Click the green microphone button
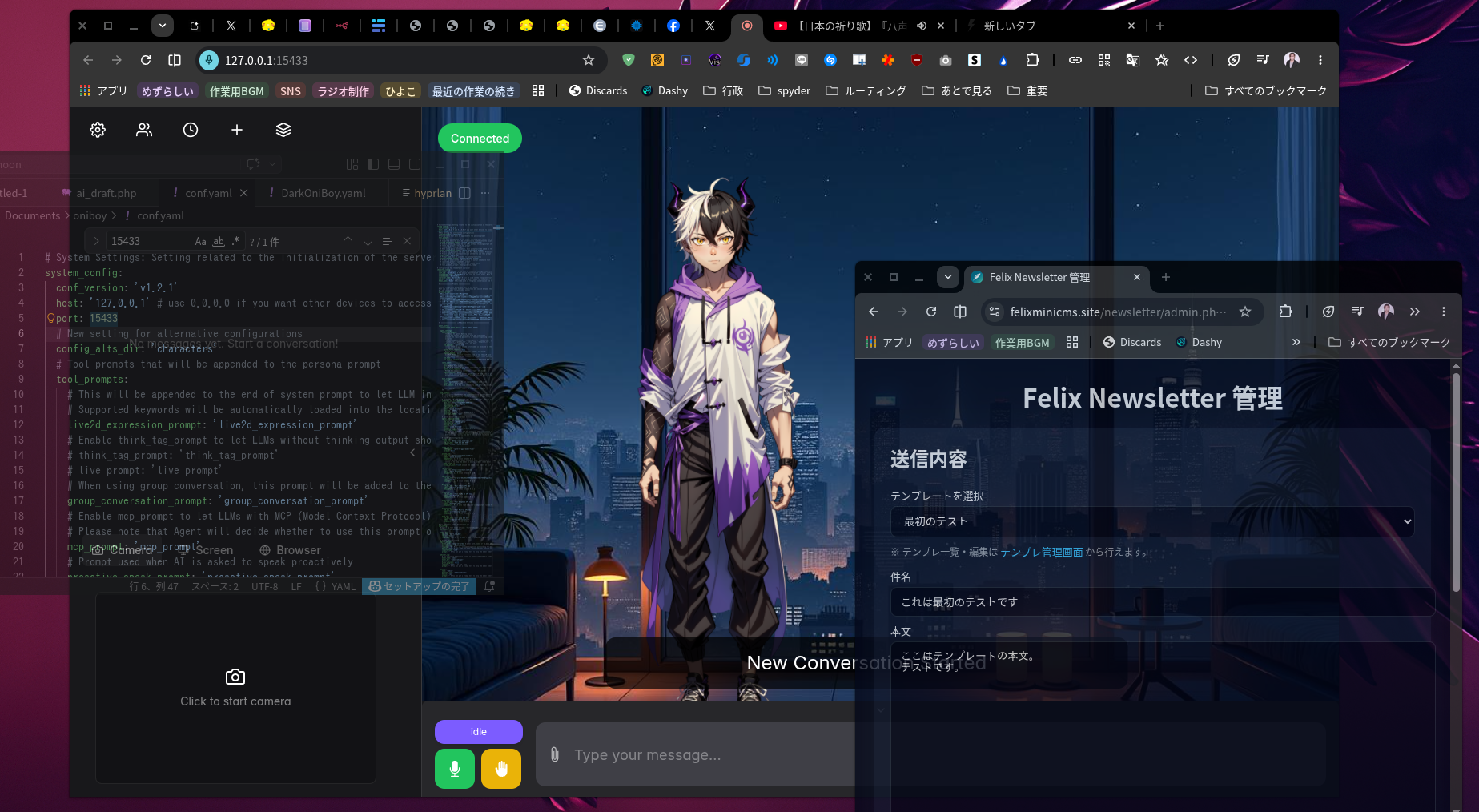1479x812 pixels. point(455,769)
